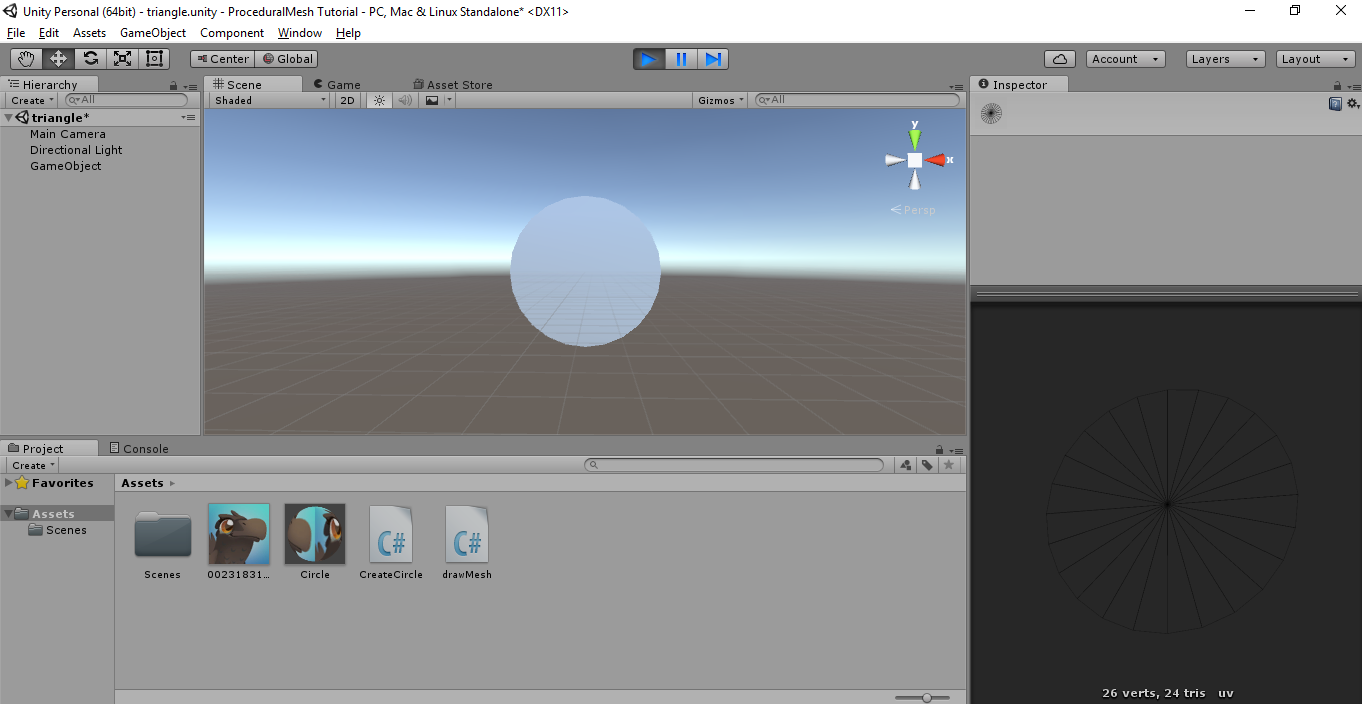The image size is (1362, 704).
Task: Toggle Center pivot mode button
Action: click(222, 59)
